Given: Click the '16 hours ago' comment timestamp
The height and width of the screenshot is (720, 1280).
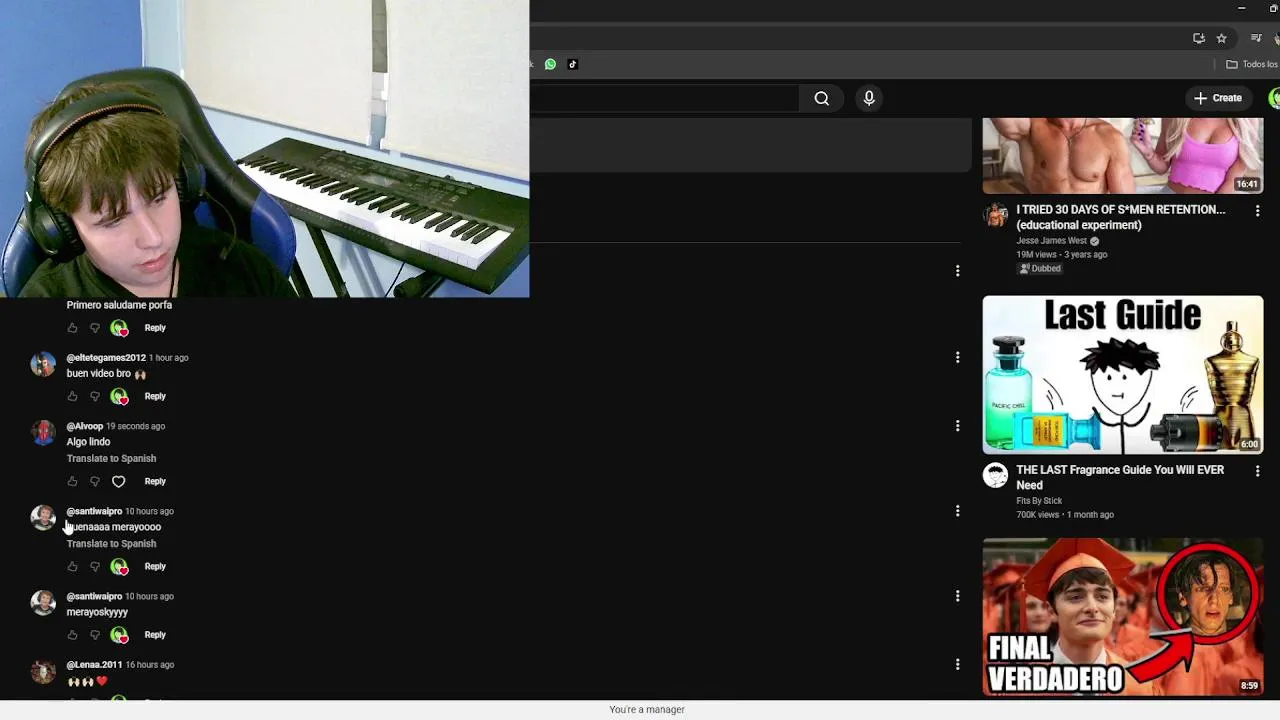Looking at the screenshot, I should coord(149,664).
